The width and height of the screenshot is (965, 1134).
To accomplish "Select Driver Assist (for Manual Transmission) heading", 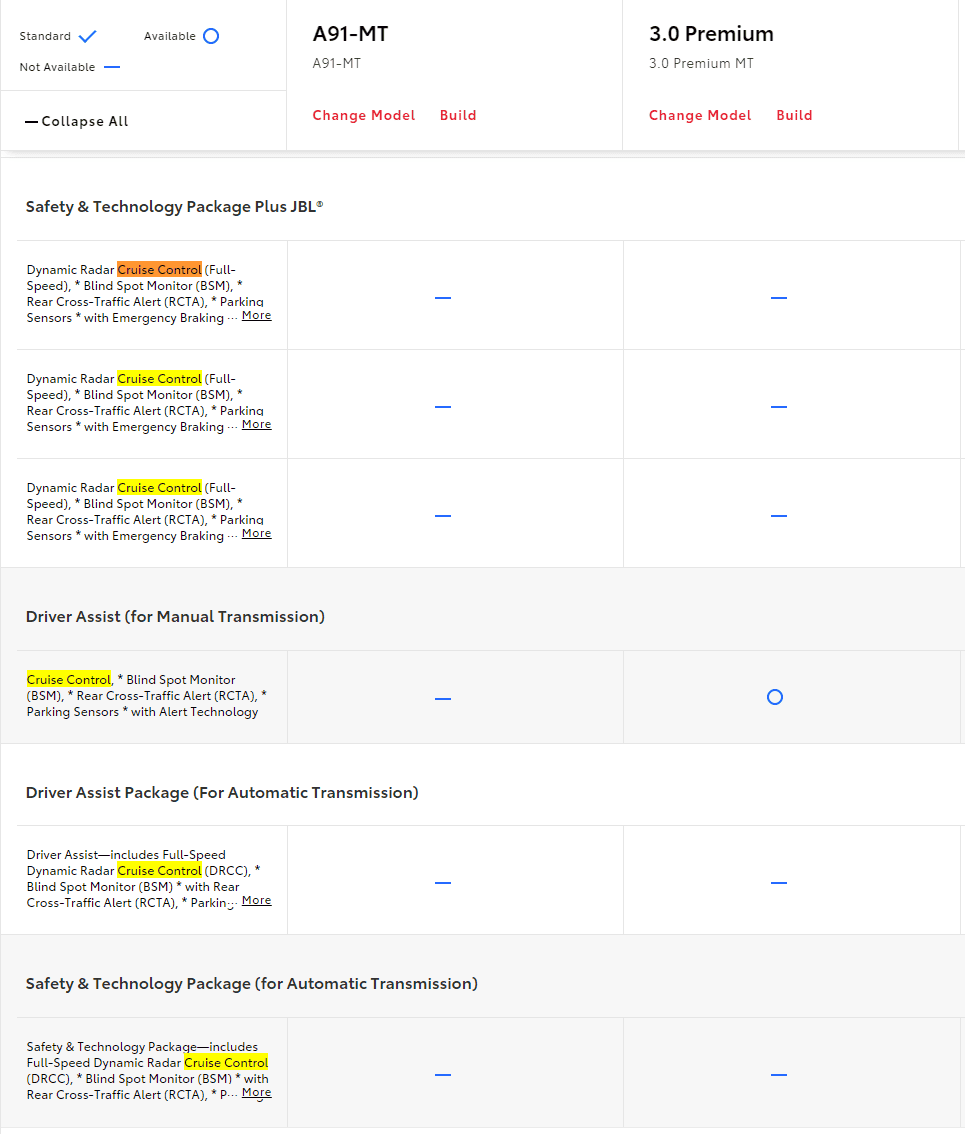I will tap(175, 617).
